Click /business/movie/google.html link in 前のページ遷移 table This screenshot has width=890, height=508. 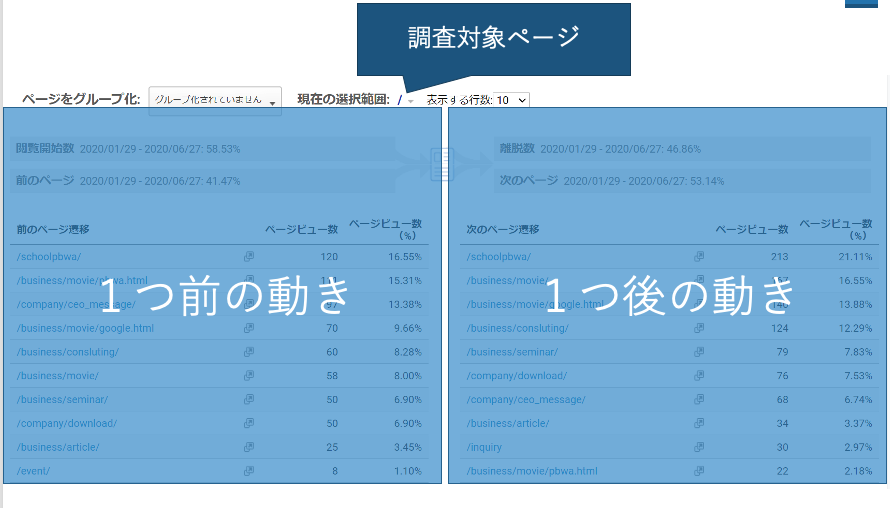[x=85, y=328]
